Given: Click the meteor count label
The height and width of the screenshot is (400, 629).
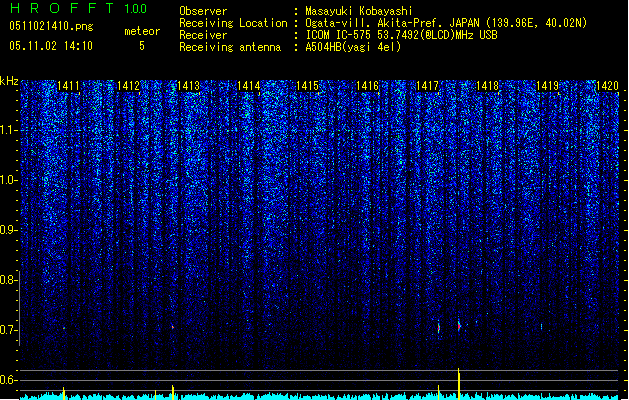Looking at the screenshot, I should [x=142, y=31].
